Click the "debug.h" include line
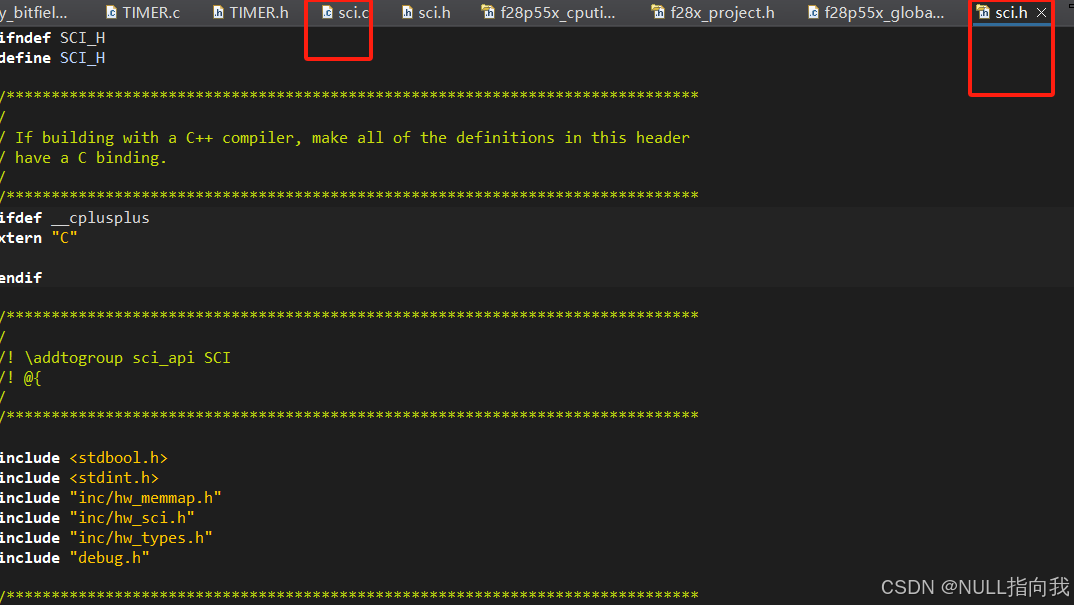Image resolution: width=1074 pixels, height=605 pixels. click(75, 558)
